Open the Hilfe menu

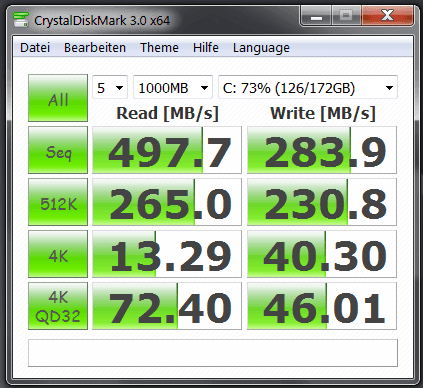coord(206,48)
